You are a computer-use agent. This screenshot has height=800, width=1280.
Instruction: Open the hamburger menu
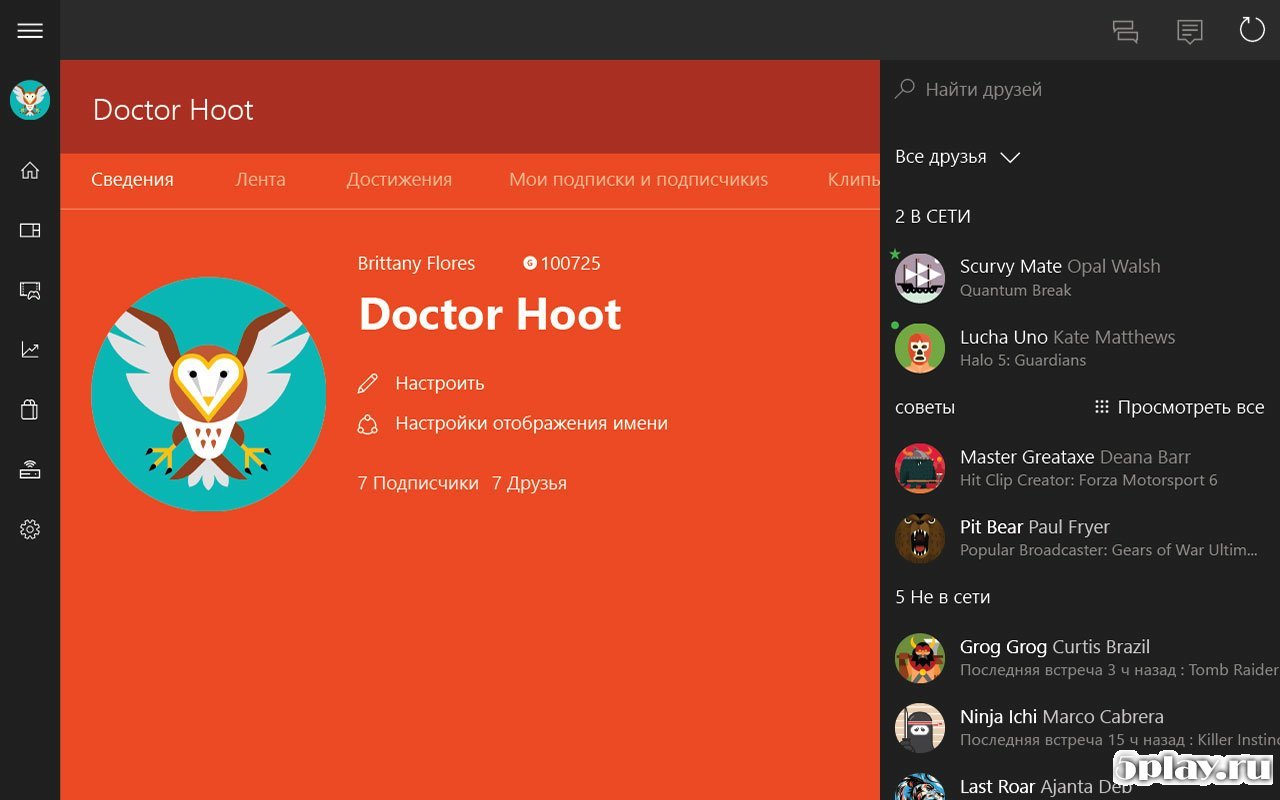(x=30, y=30)
